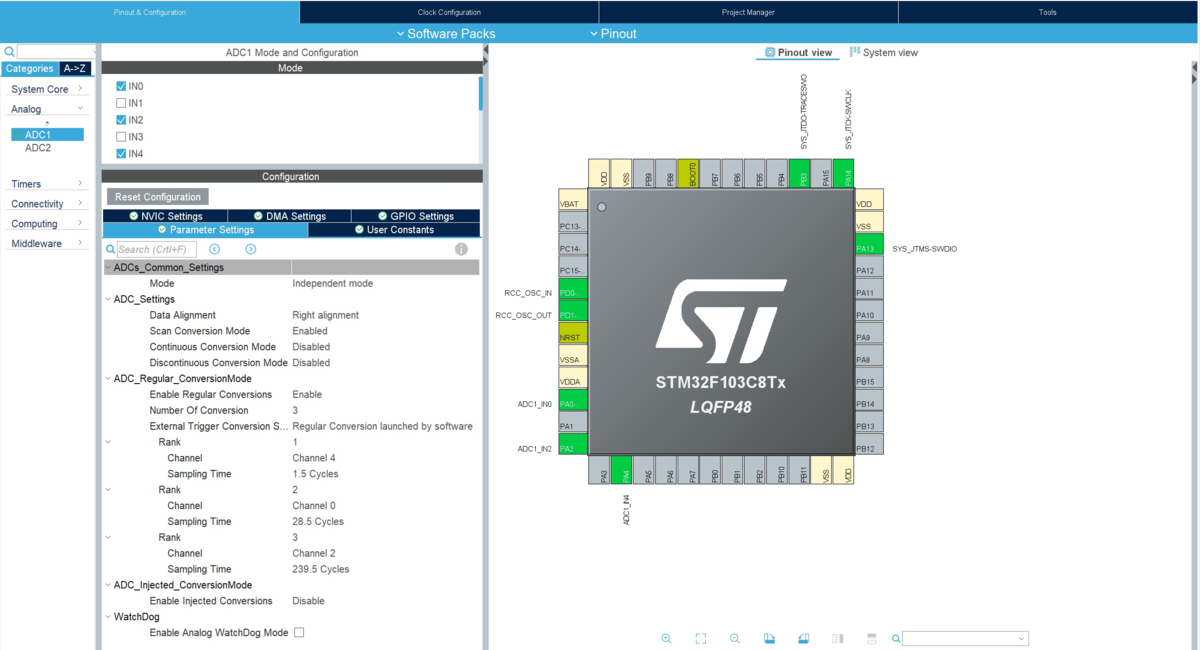Click the pin search magnifier icon
This screenshot has width=1200, height=650.
click(896, 638)
